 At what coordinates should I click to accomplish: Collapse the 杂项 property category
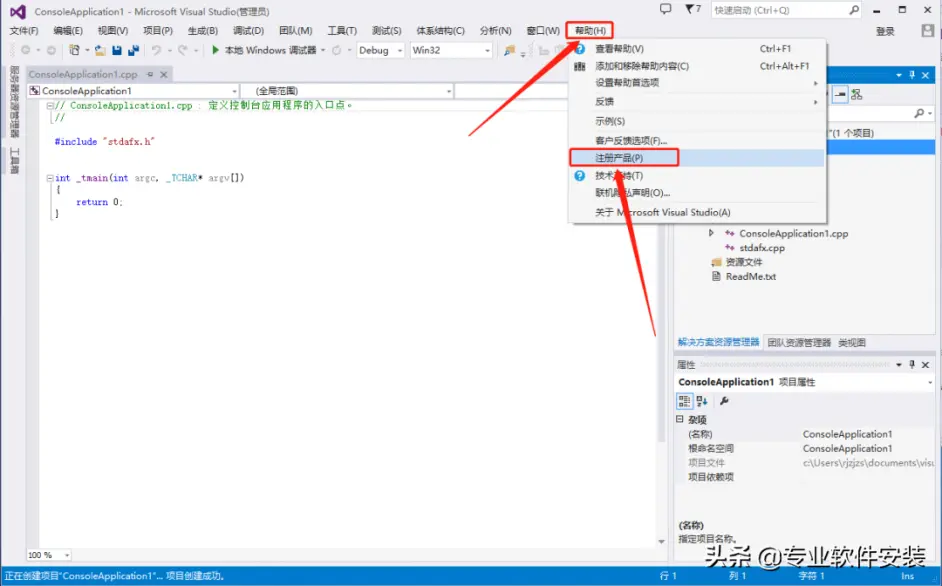click(680, 419)
